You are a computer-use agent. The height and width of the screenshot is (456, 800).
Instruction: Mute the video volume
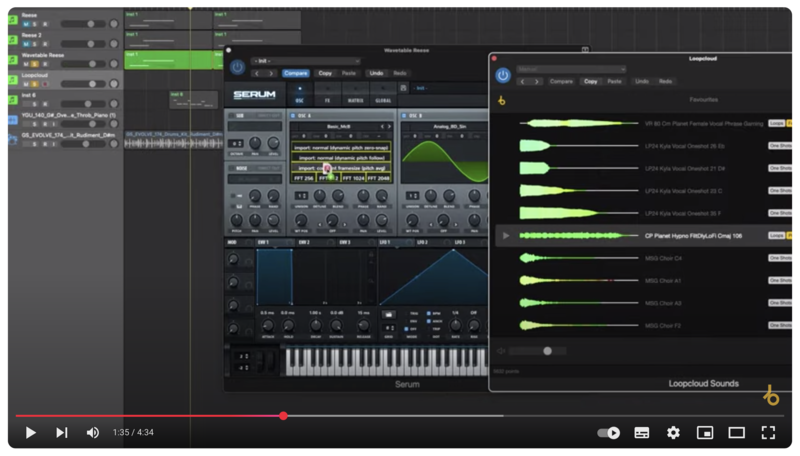pos(92,433)
